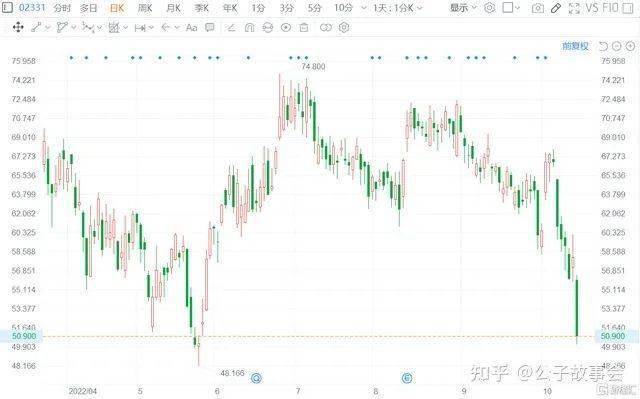Open the 显示 display dropdown

pos(462,8)
